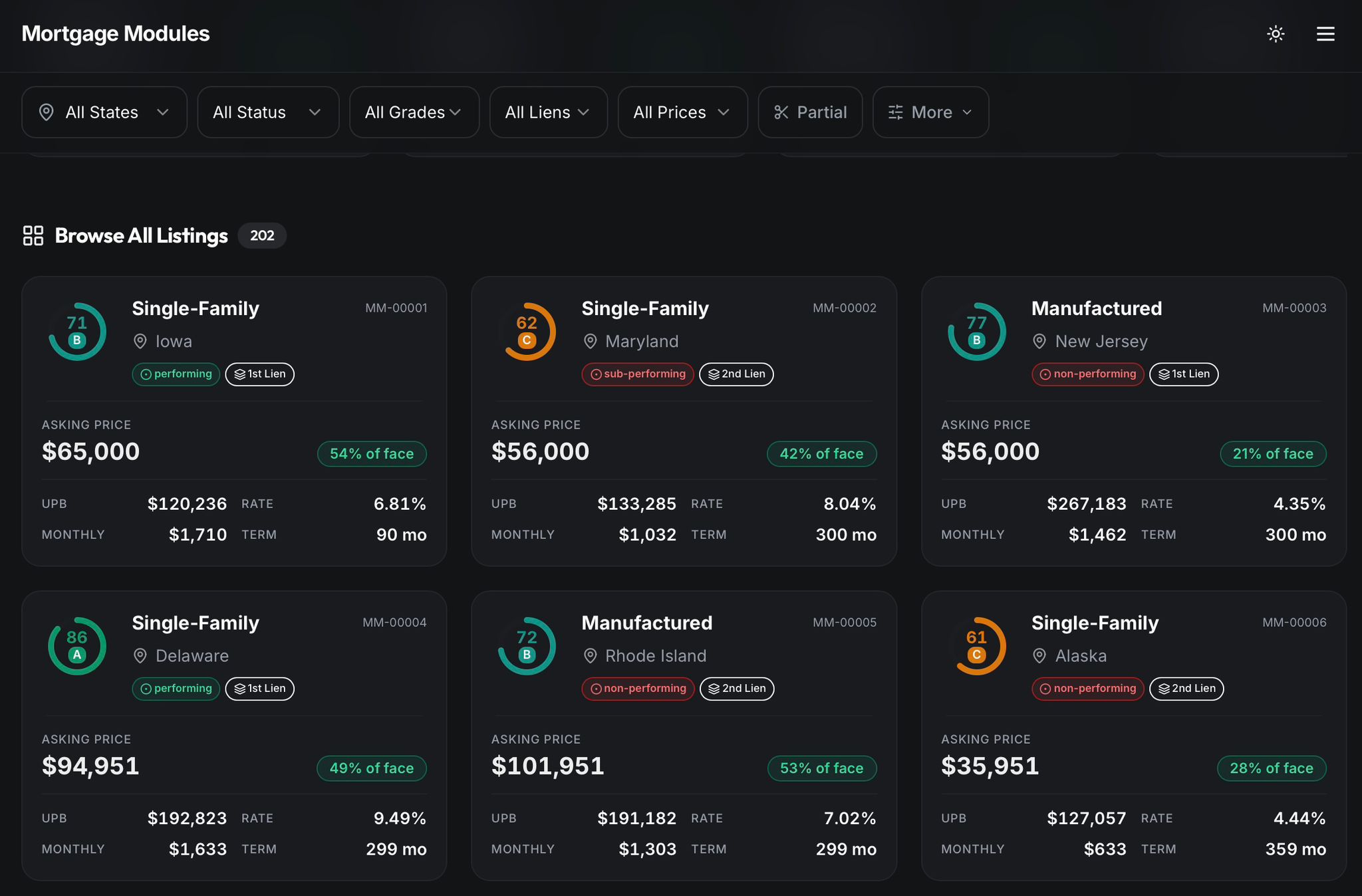
Task: Click the $94,951 asking price
Action: tap(90, 766)
